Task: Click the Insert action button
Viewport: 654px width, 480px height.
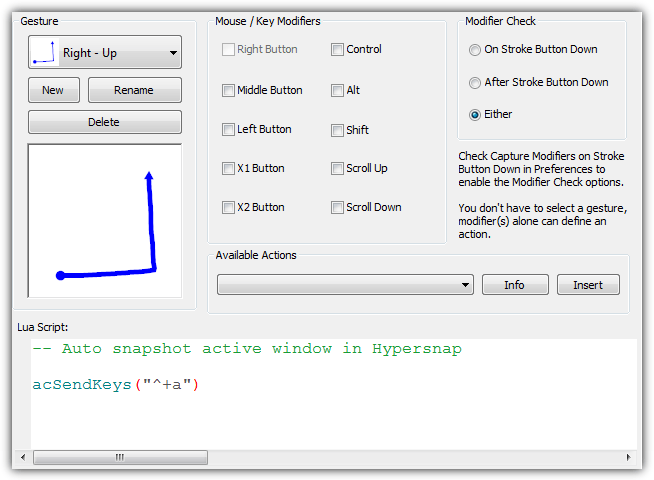Action: (x=588, y=285)
